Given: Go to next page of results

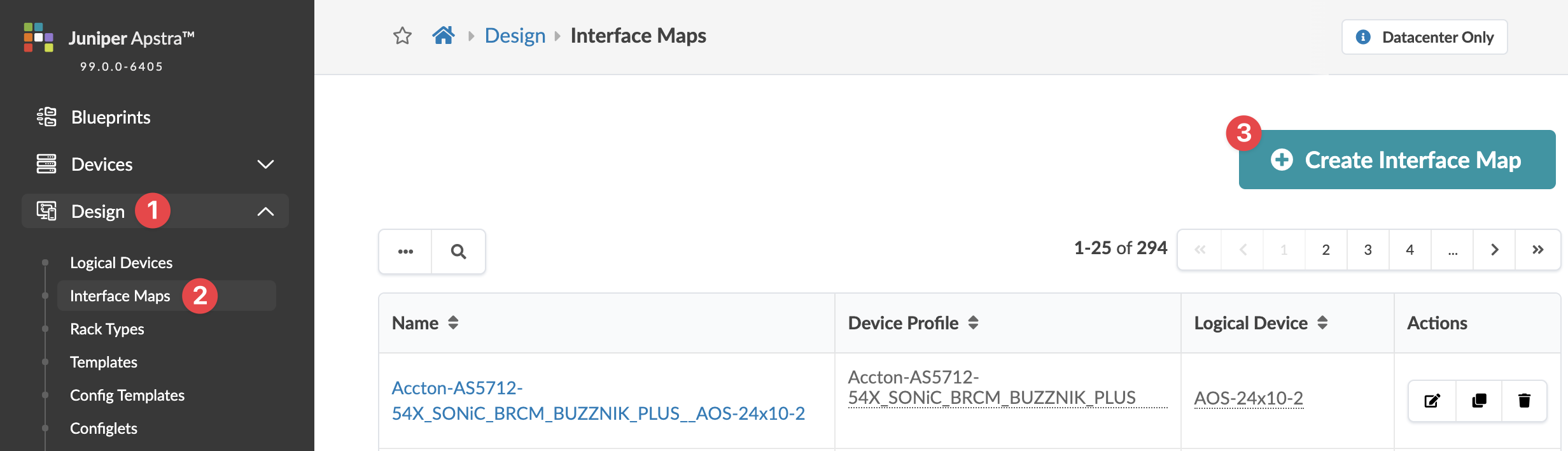Looking at the screenshot, I should 1494,250.
